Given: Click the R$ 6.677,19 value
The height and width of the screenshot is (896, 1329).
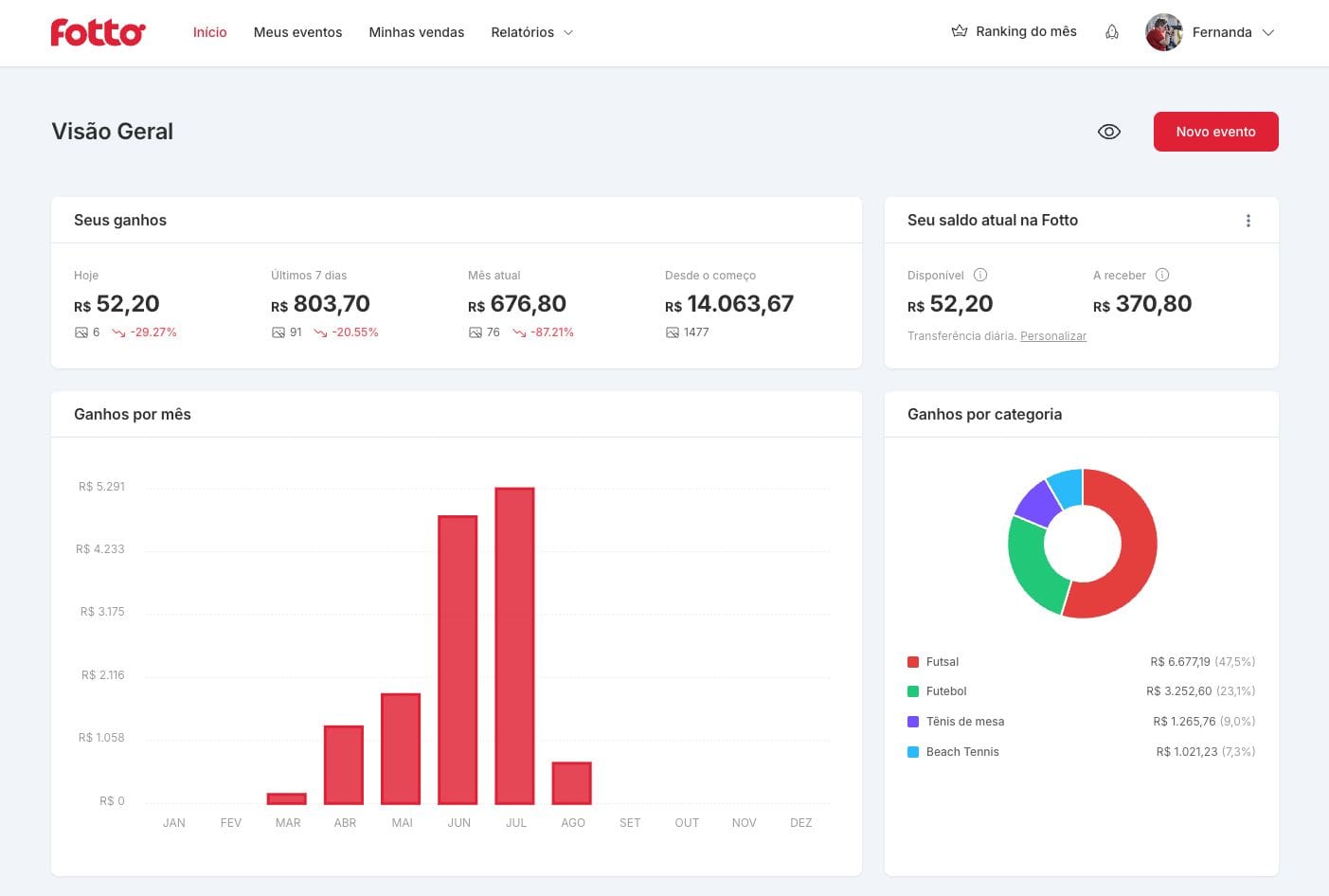Looking at the screenshot, I should [x=1180, y=662].
